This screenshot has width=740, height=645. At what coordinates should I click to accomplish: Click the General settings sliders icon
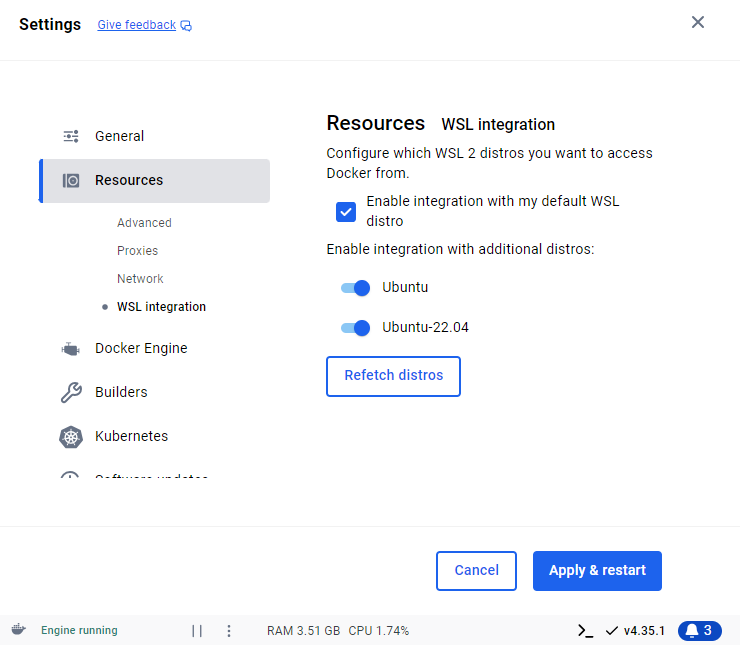click(71, 136)
